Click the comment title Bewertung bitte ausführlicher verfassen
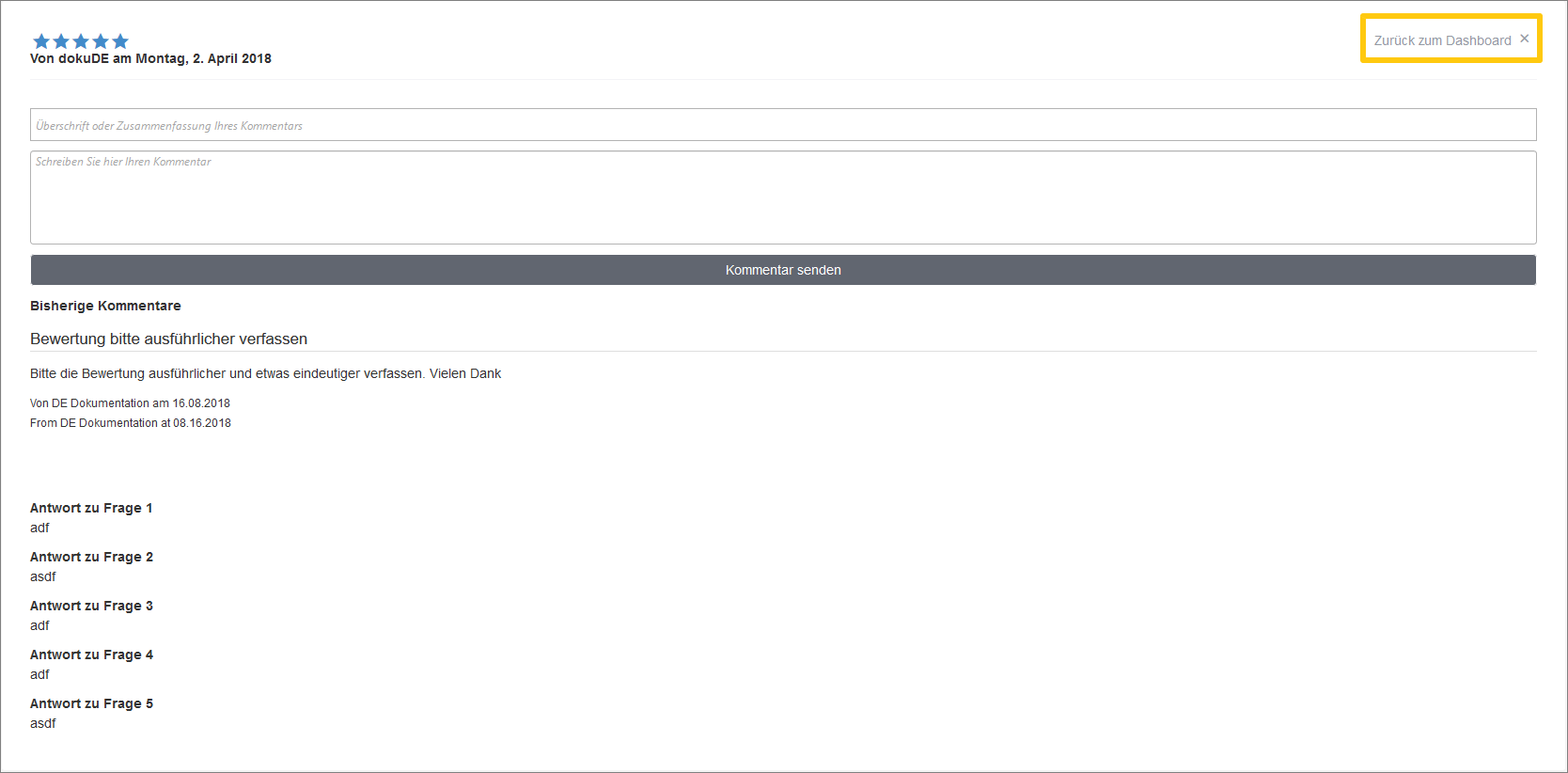The image size is (1568, 773). [169, 339]
